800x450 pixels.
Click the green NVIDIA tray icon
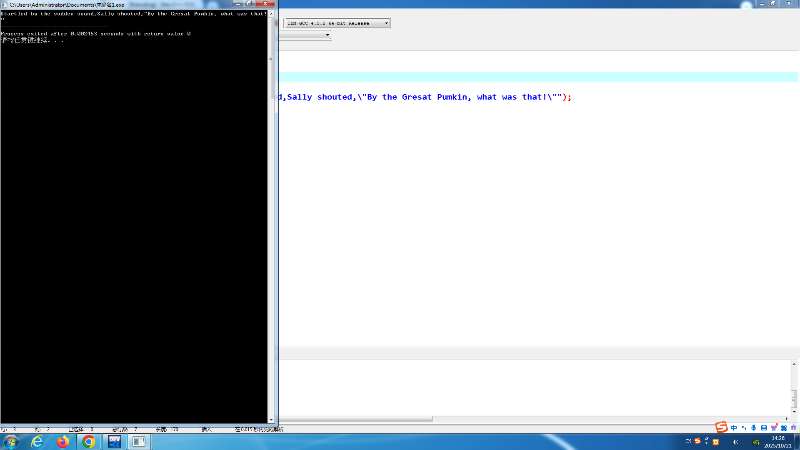(x=756, y=442)
